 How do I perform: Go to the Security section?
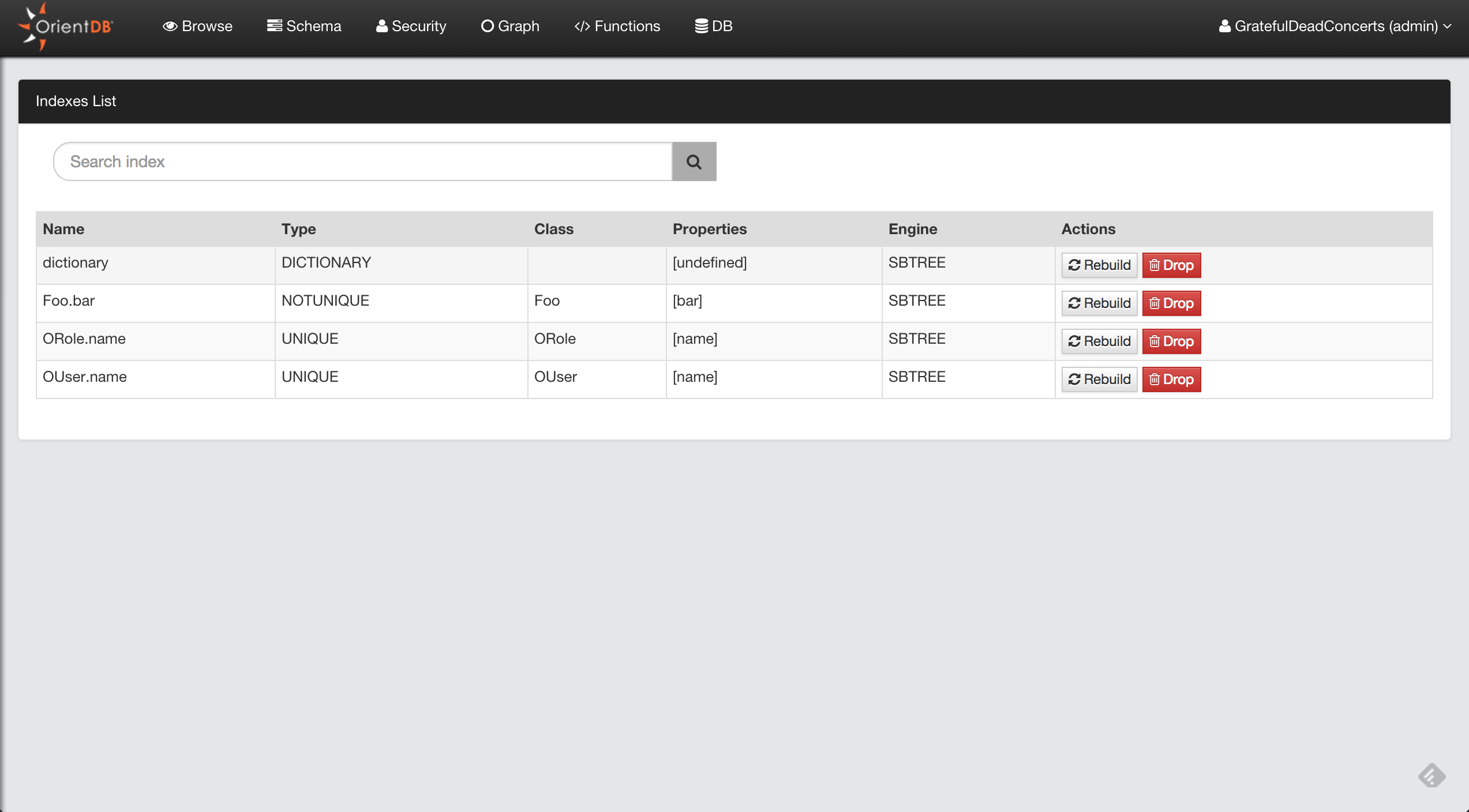pos(411,27)
